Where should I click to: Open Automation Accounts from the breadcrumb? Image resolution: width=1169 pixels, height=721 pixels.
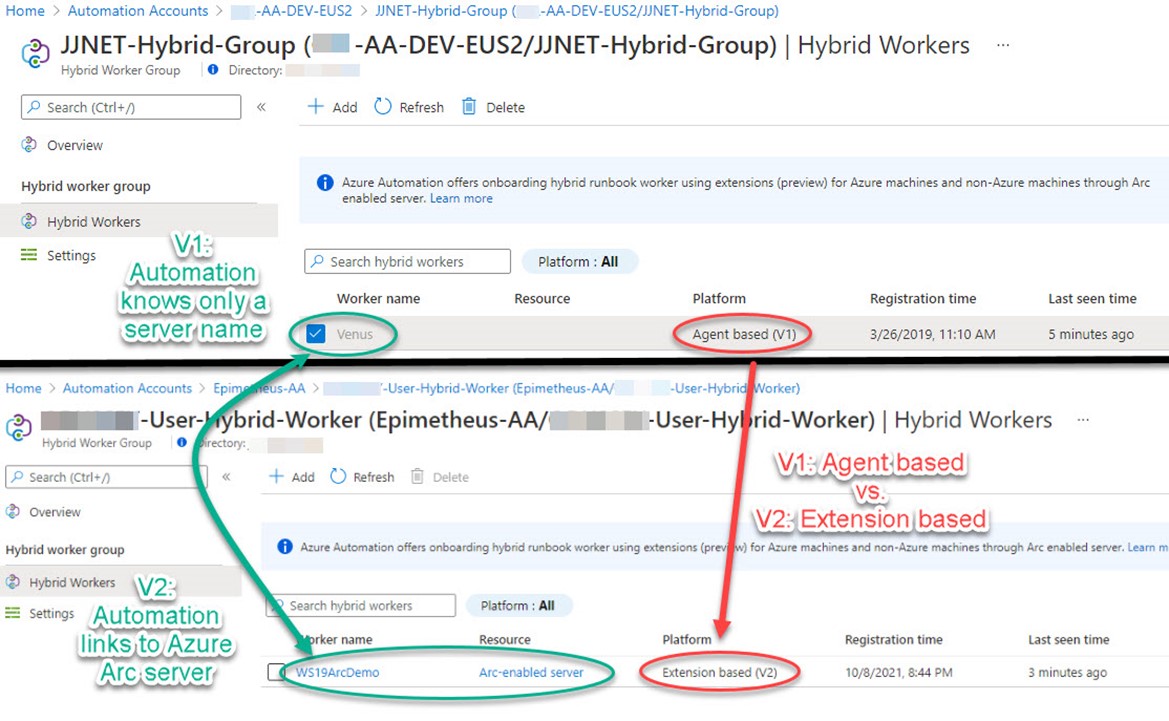pyautogui.click(x=138, y=10)
